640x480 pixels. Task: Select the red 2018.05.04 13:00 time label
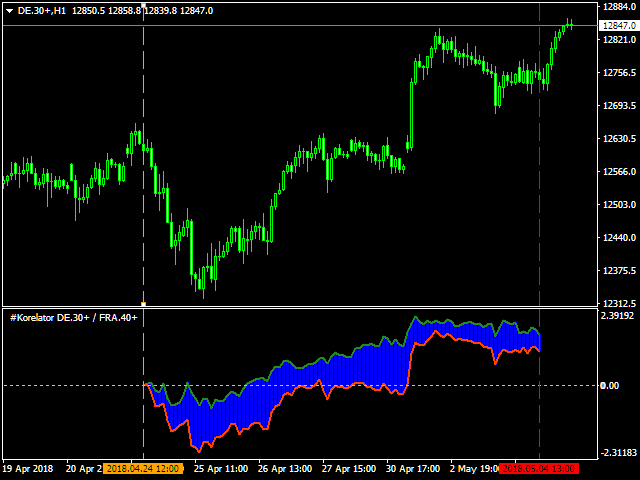click(x=539, y=468)
